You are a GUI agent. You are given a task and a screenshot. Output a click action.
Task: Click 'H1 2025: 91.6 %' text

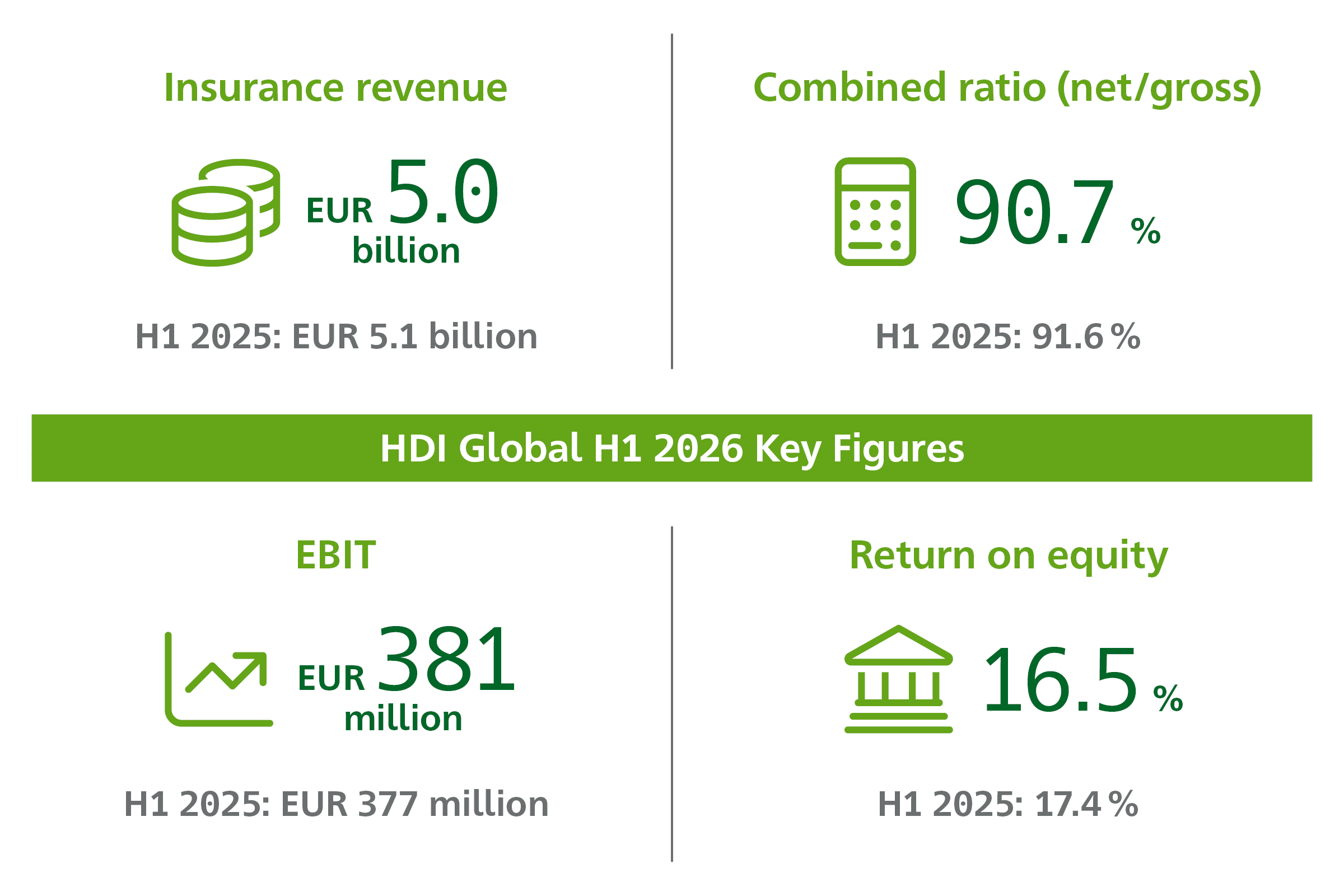click(x=1008, y=337)
